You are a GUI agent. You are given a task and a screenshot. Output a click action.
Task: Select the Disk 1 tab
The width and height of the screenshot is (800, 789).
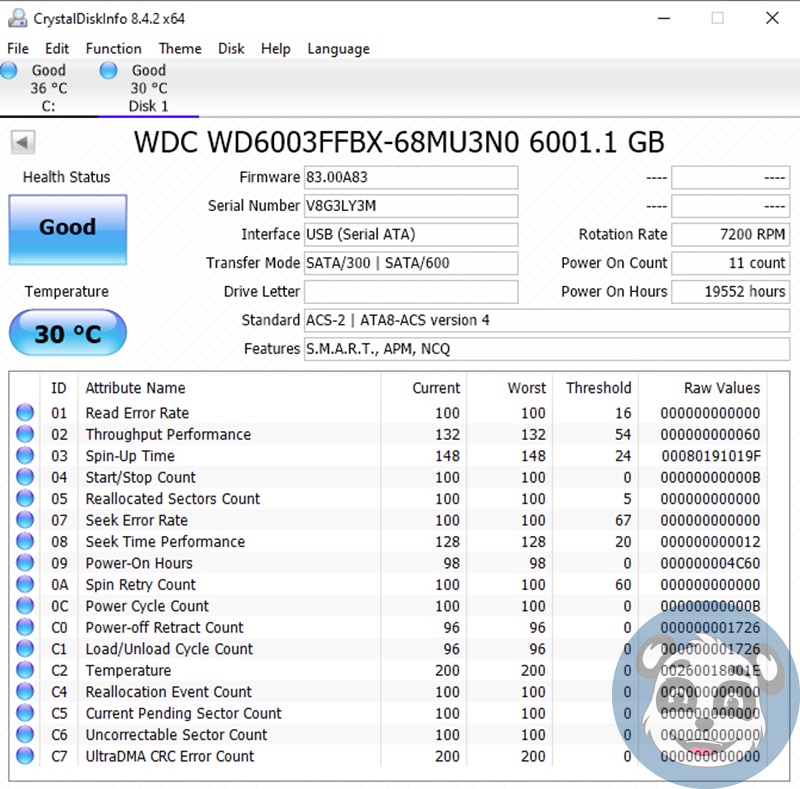pos(148,88)
